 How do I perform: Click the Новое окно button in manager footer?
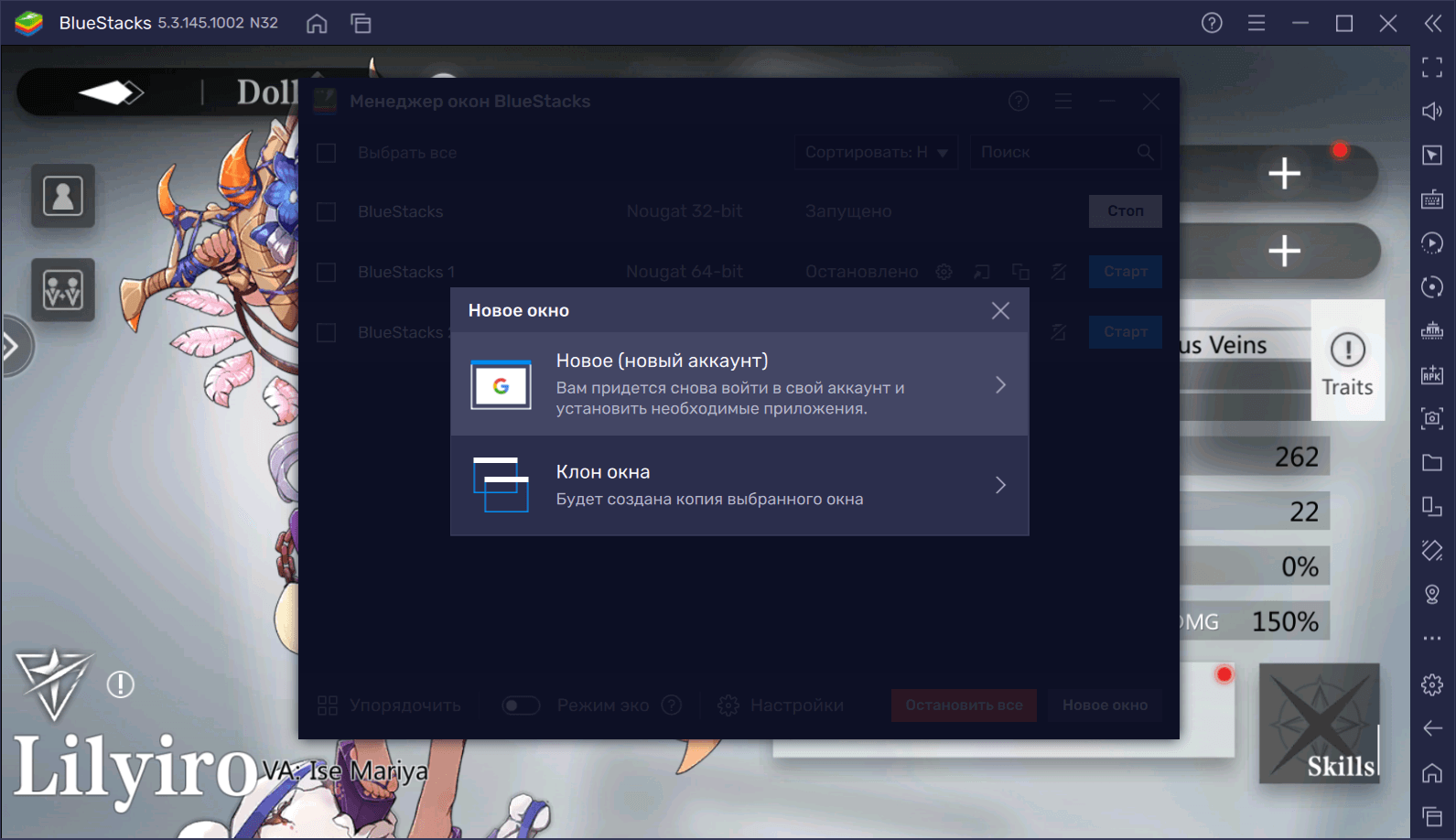coord(1105,705)
